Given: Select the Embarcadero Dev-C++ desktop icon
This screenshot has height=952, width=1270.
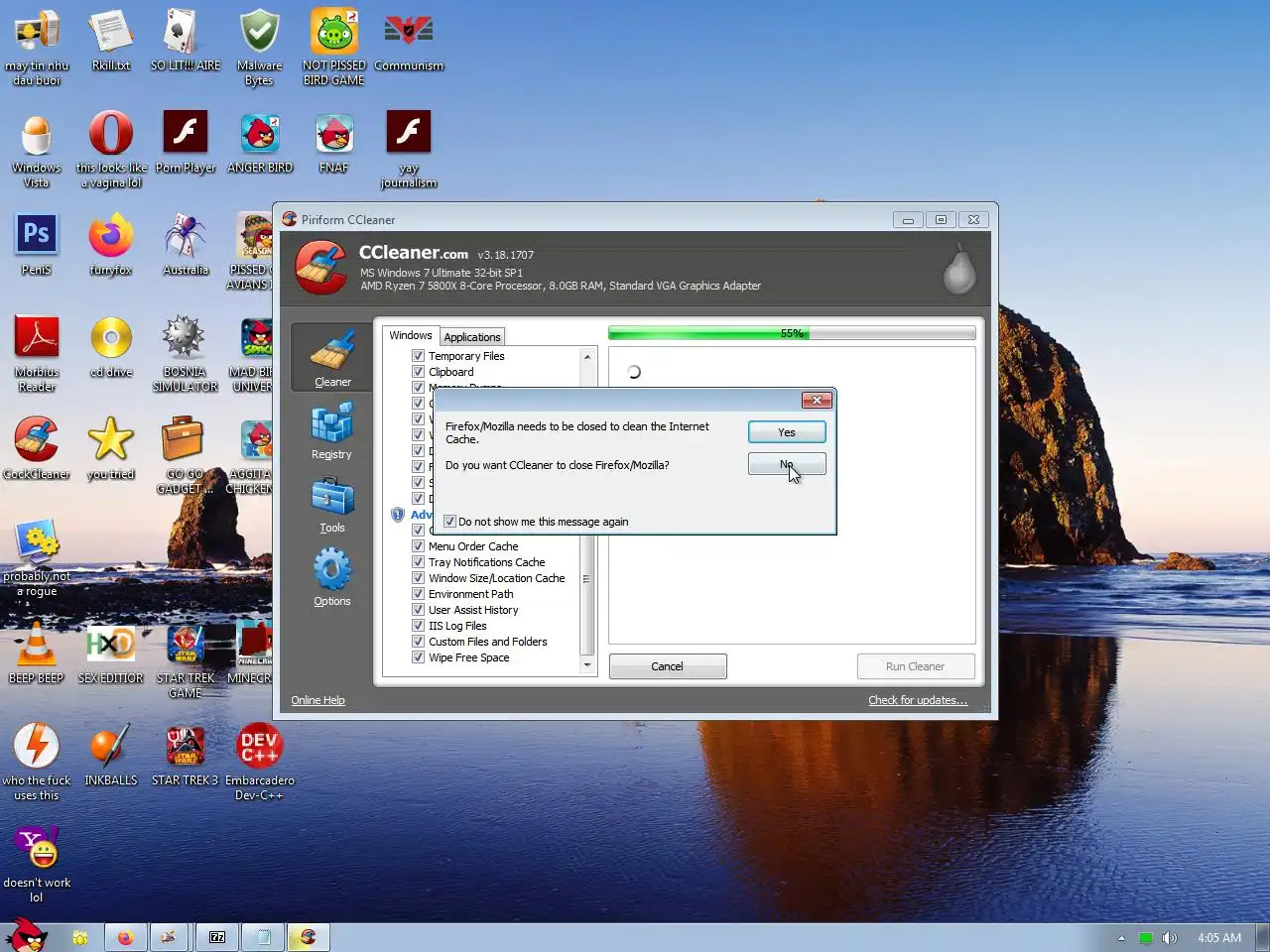Looking at the screenshot, I should point(259,763).
